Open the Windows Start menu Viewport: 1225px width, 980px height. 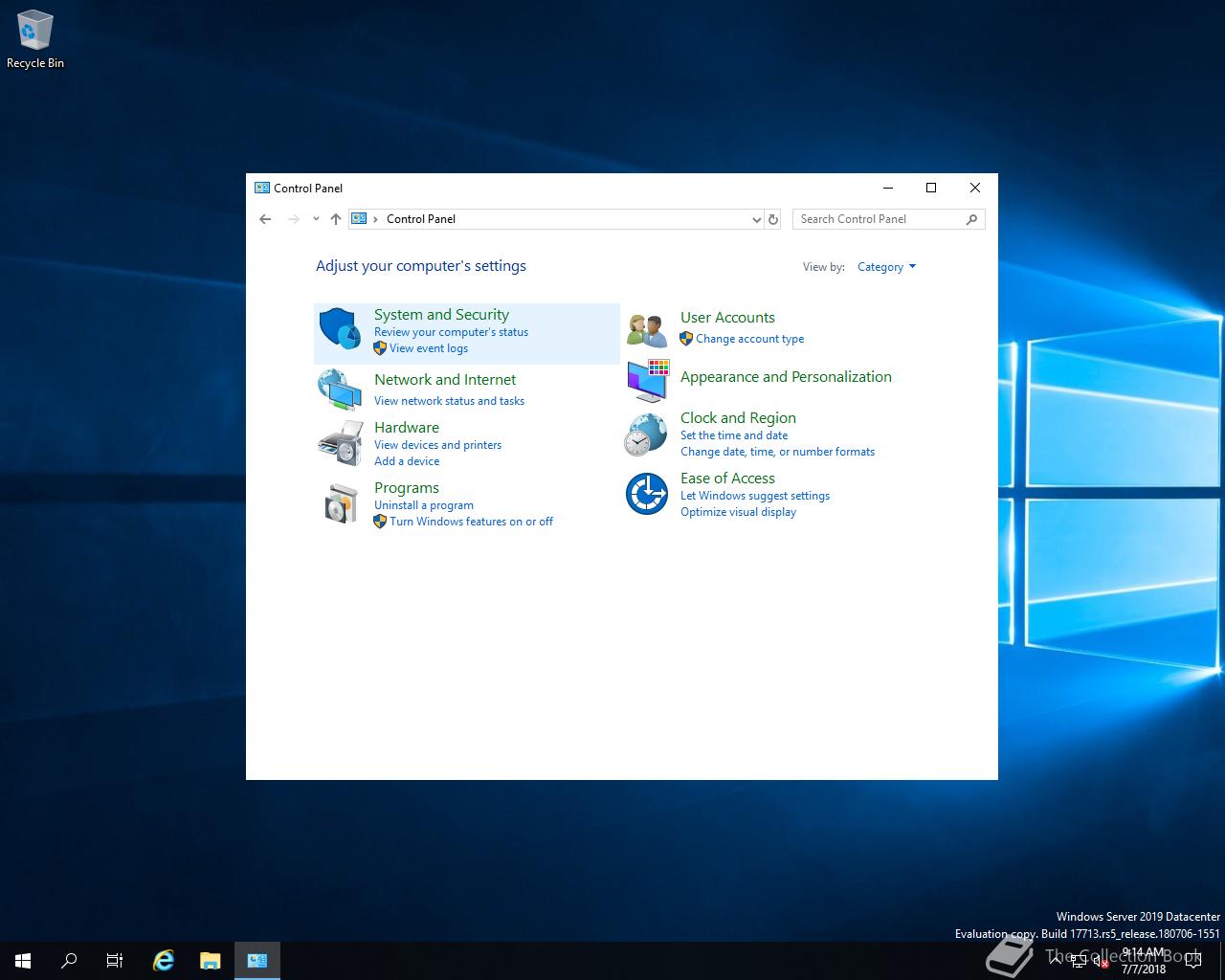[23, 961]
